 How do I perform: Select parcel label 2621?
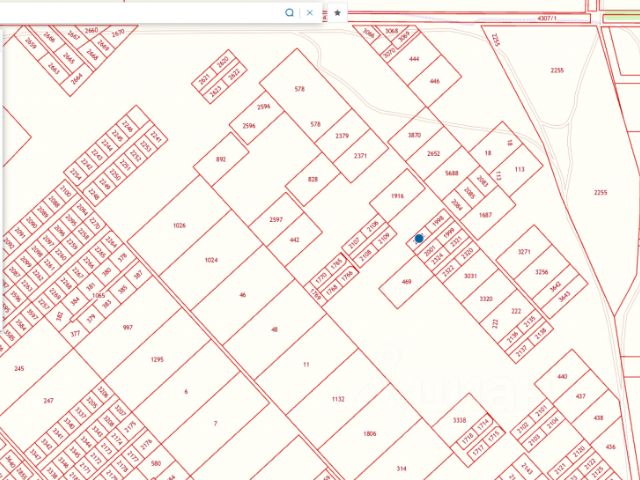point(204,79)
